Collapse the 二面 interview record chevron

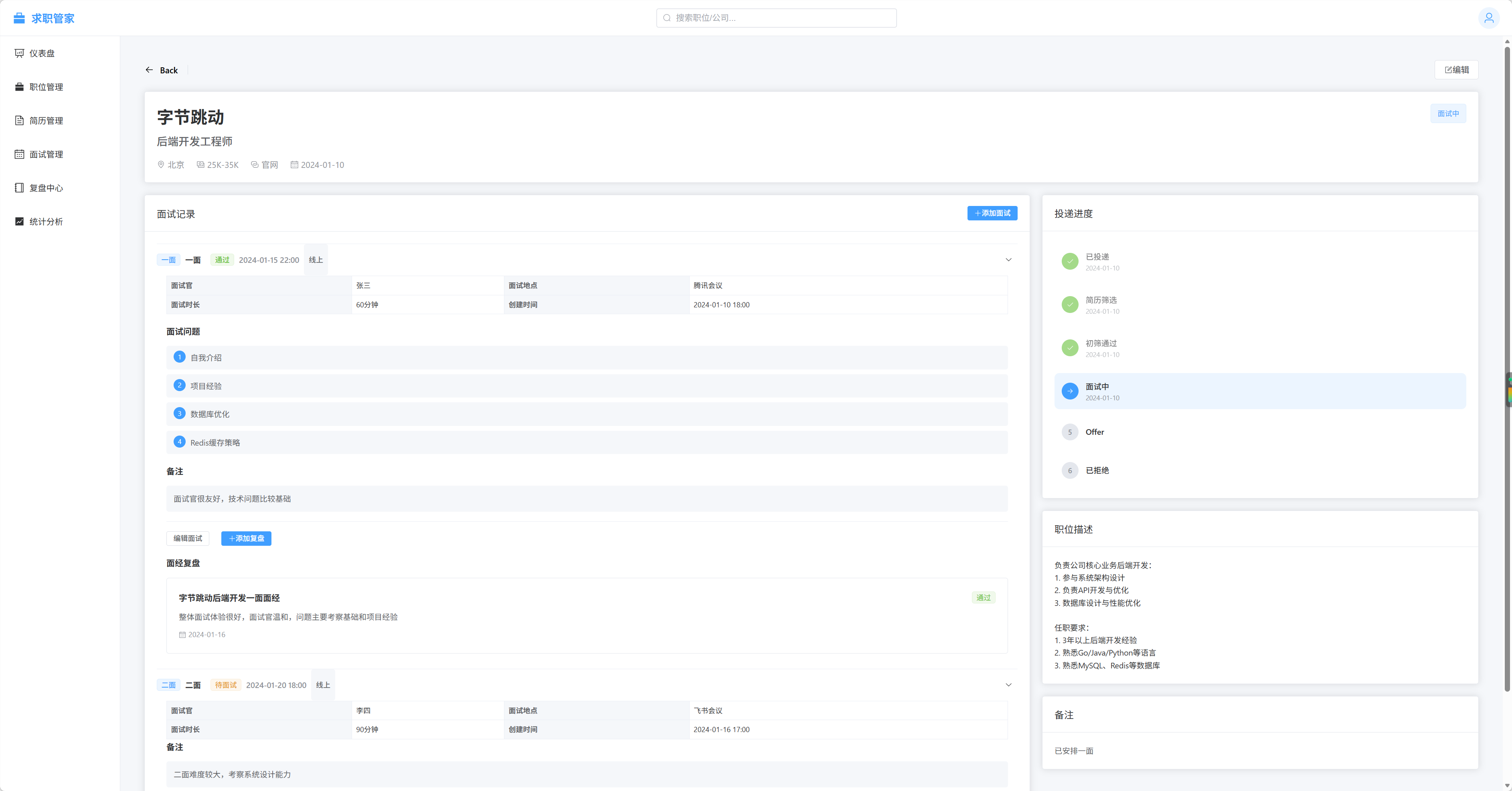click(1008, 685)
